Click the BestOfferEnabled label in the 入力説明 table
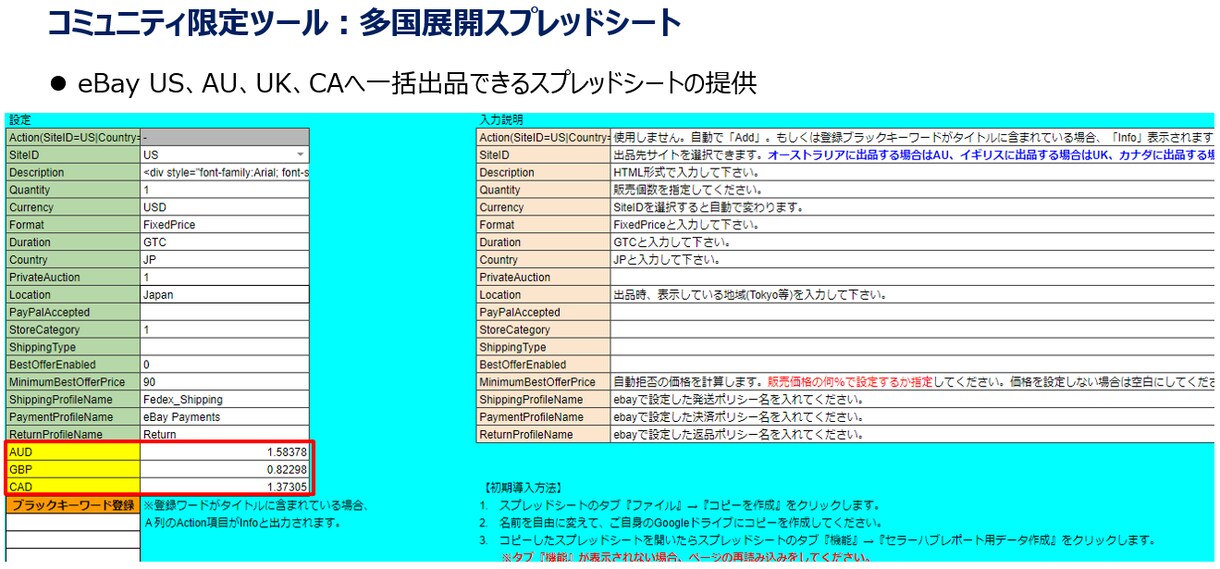The height and width of the screenshot is (569, 1220). (543, 365)
